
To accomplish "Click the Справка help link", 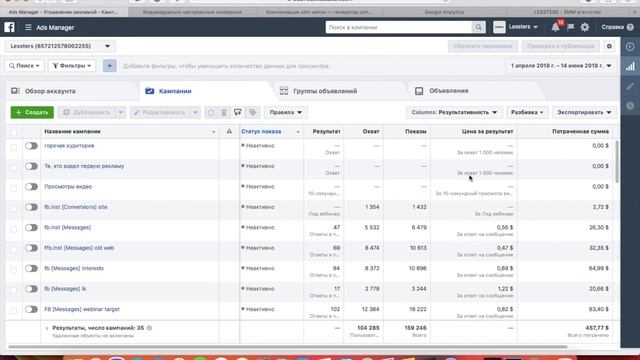I will (612, 27).
